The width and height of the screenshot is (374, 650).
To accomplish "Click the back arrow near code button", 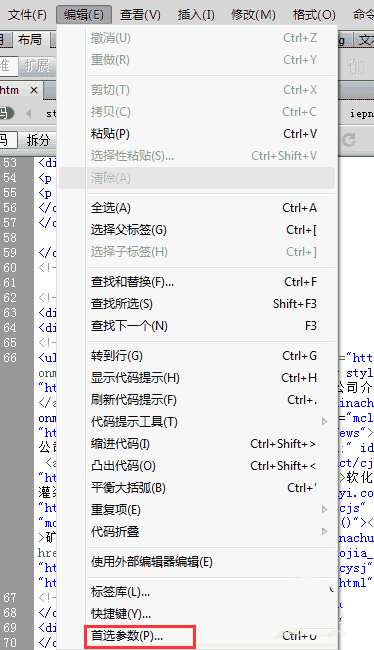I will [29, 113].
